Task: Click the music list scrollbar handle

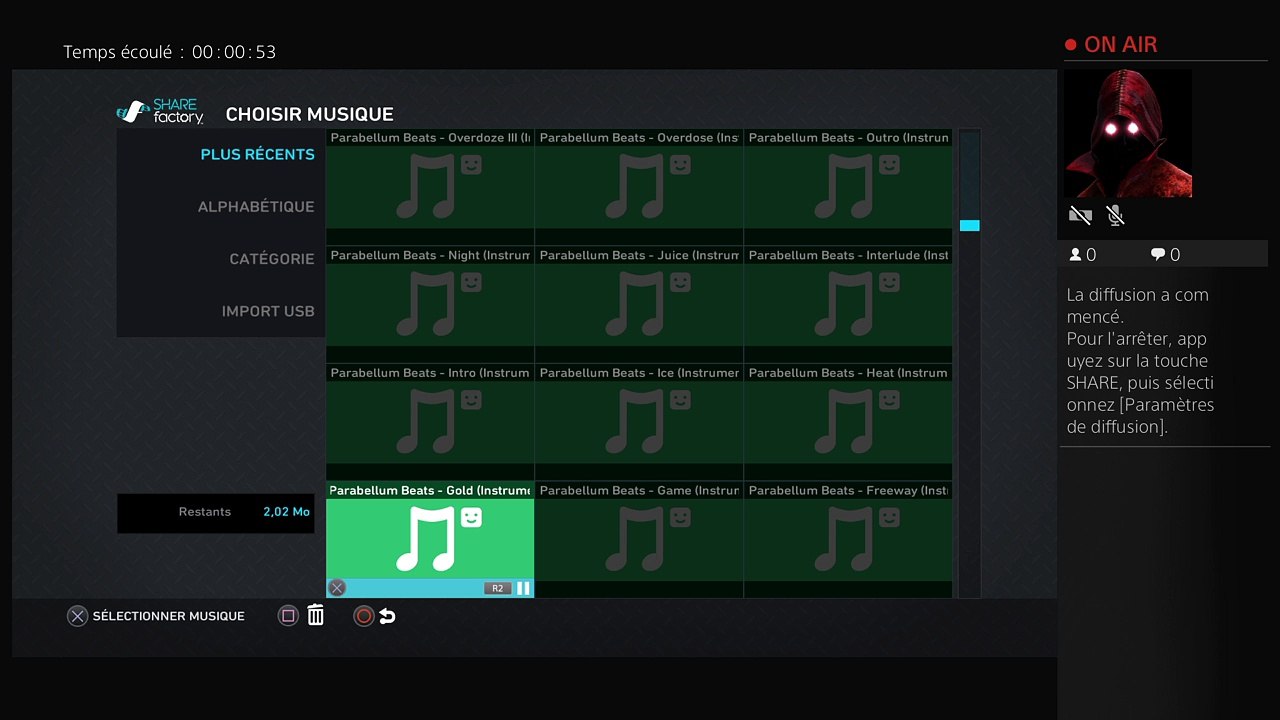Action: (969, 225)
